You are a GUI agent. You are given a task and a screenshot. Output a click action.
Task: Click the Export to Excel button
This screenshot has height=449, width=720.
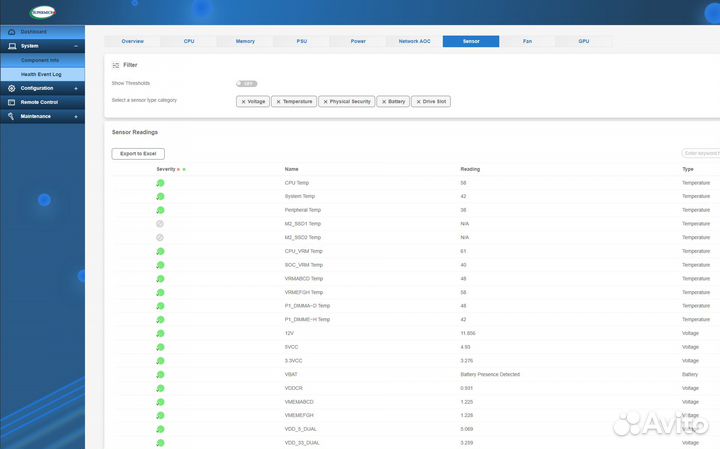pos(138,153)
